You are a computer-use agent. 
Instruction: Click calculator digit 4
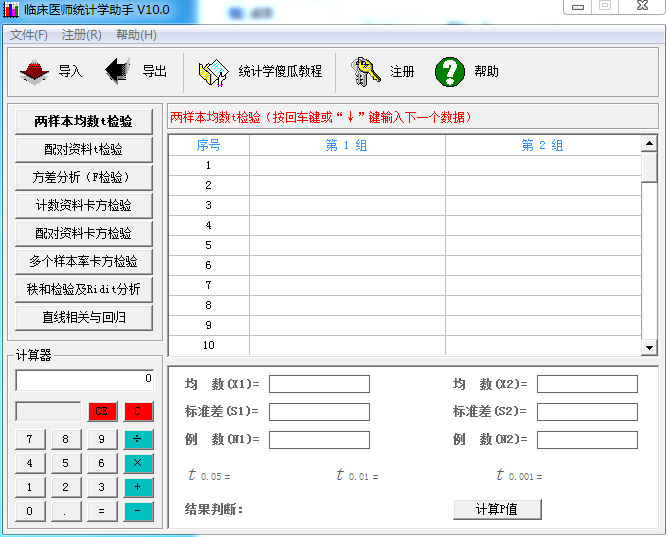point(30,463)
